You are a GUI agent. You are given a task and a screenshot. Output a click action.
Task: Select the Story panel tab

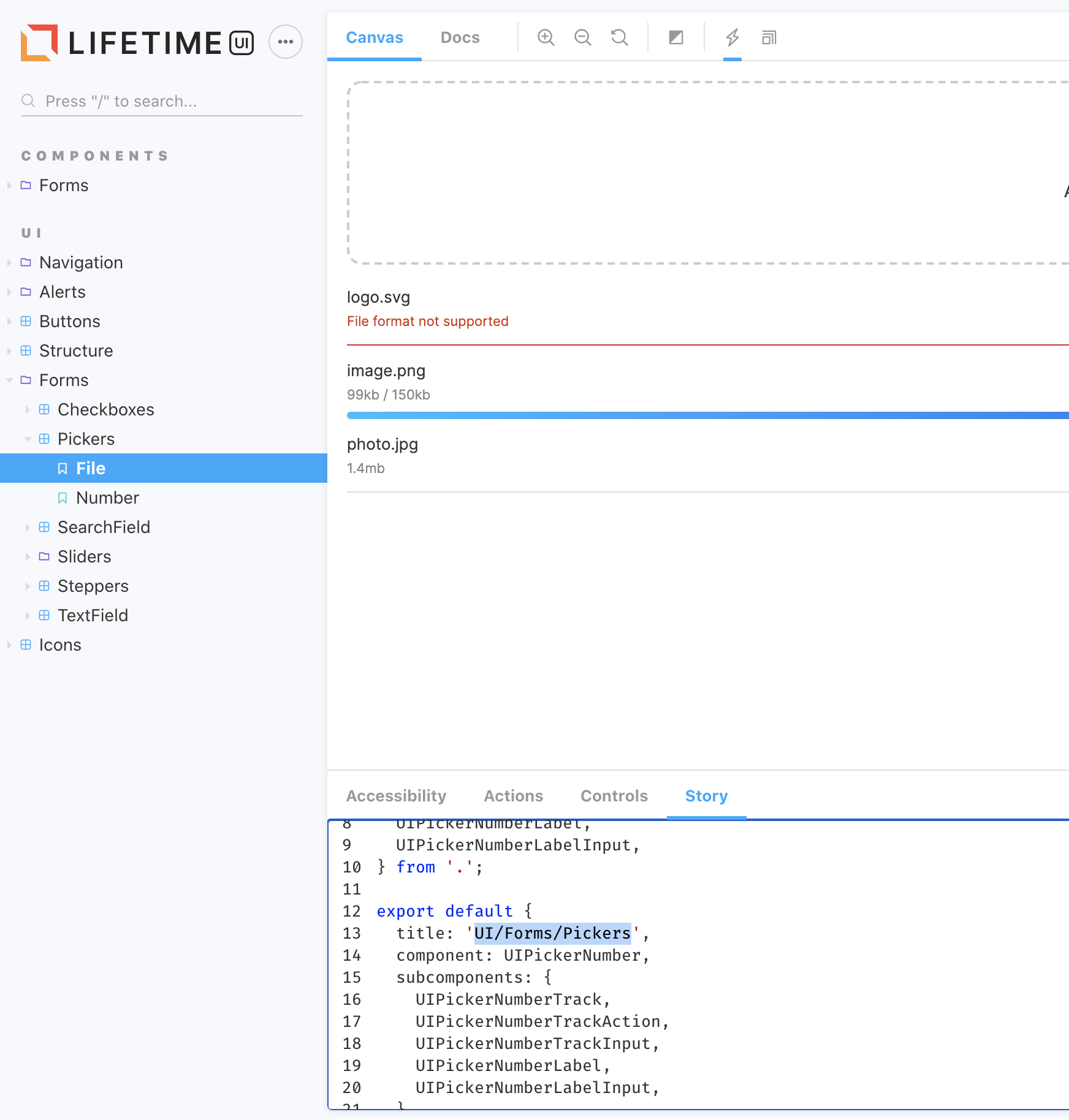point(707,796)
